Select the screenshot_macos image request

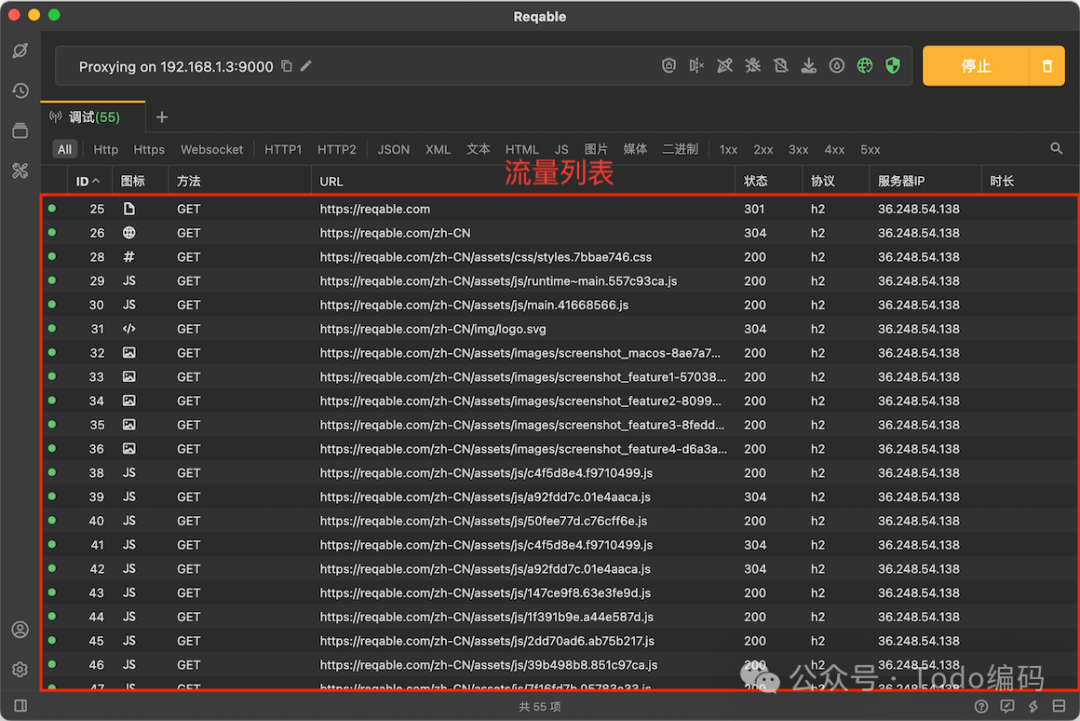(560, 353)
